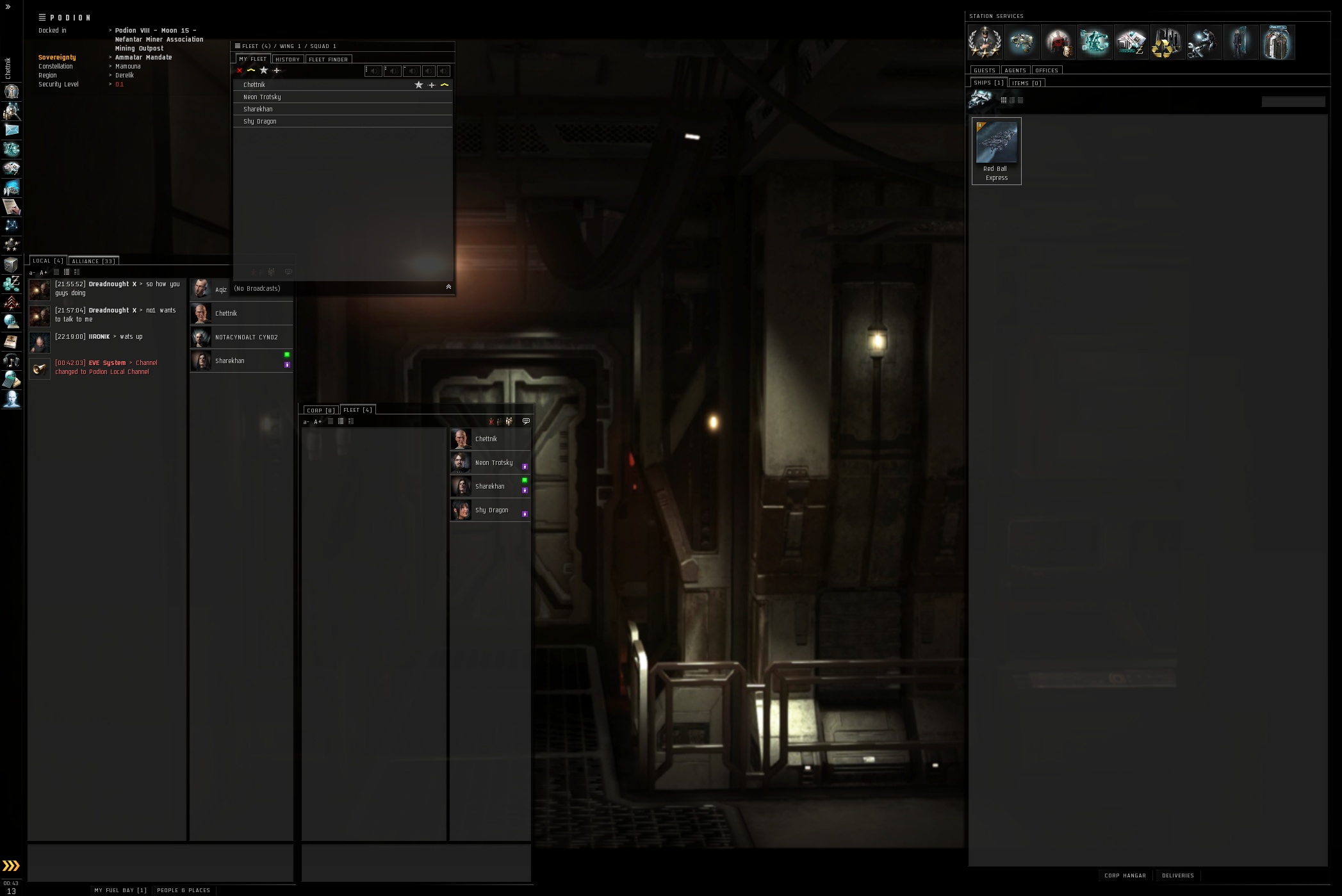This screenshot has height=896, width=1342.
Task: Open EVE Mail envelope icon in sidebar
Action: point(12,130)
